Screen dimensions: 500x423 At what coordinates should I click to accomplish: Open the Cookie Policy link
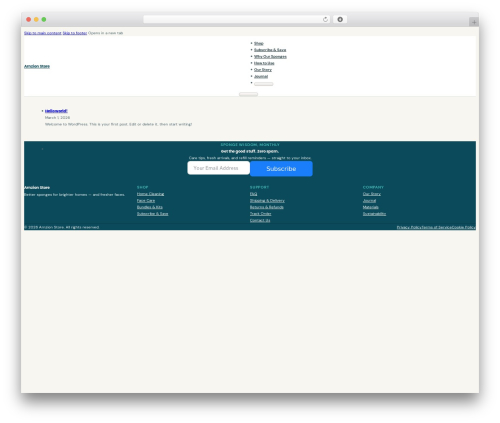464,227
